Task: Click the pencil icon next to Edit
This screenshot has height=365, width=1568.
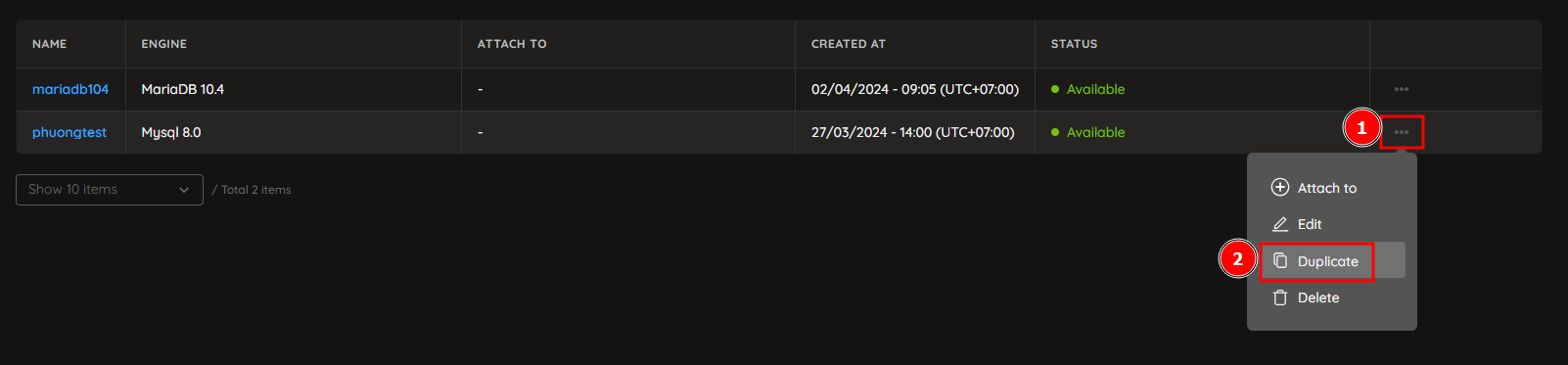Action: pyautogui.click(x=1279, y=224)
